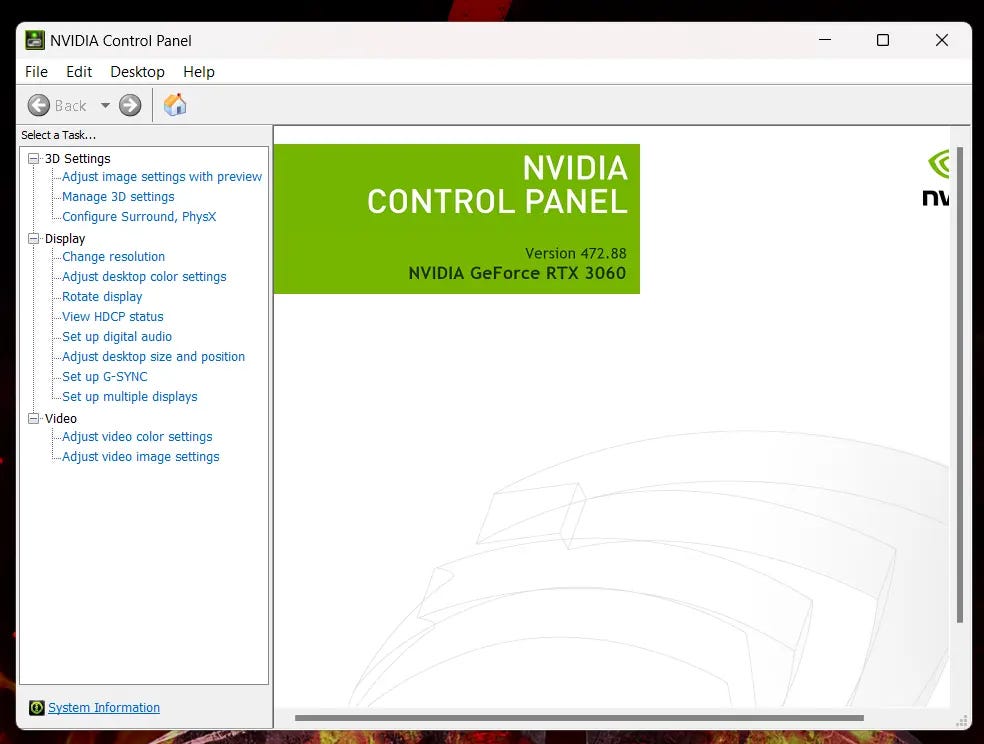Open Configure Surround, PhysX
Screen dimensions: 984x744
[x=139, y=217]
